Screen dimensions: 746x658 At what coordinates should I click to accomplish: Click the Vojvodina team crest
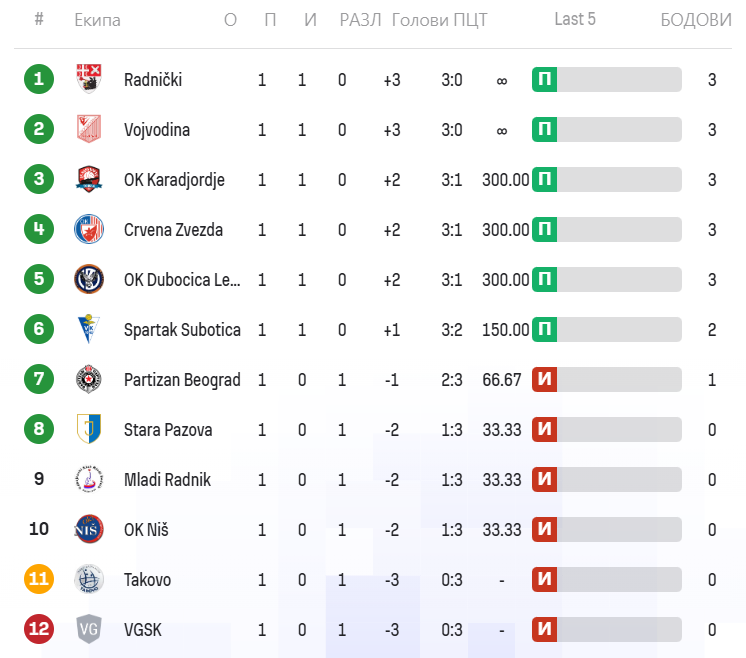89,129
